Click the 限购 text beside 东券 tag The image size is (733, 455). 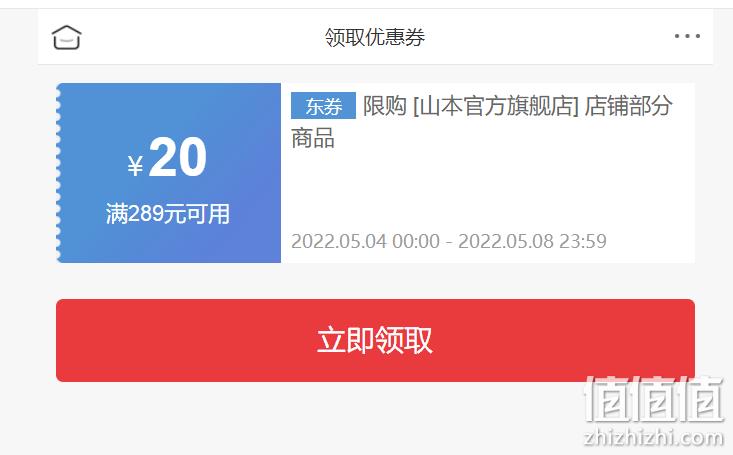tap(385, 106)
